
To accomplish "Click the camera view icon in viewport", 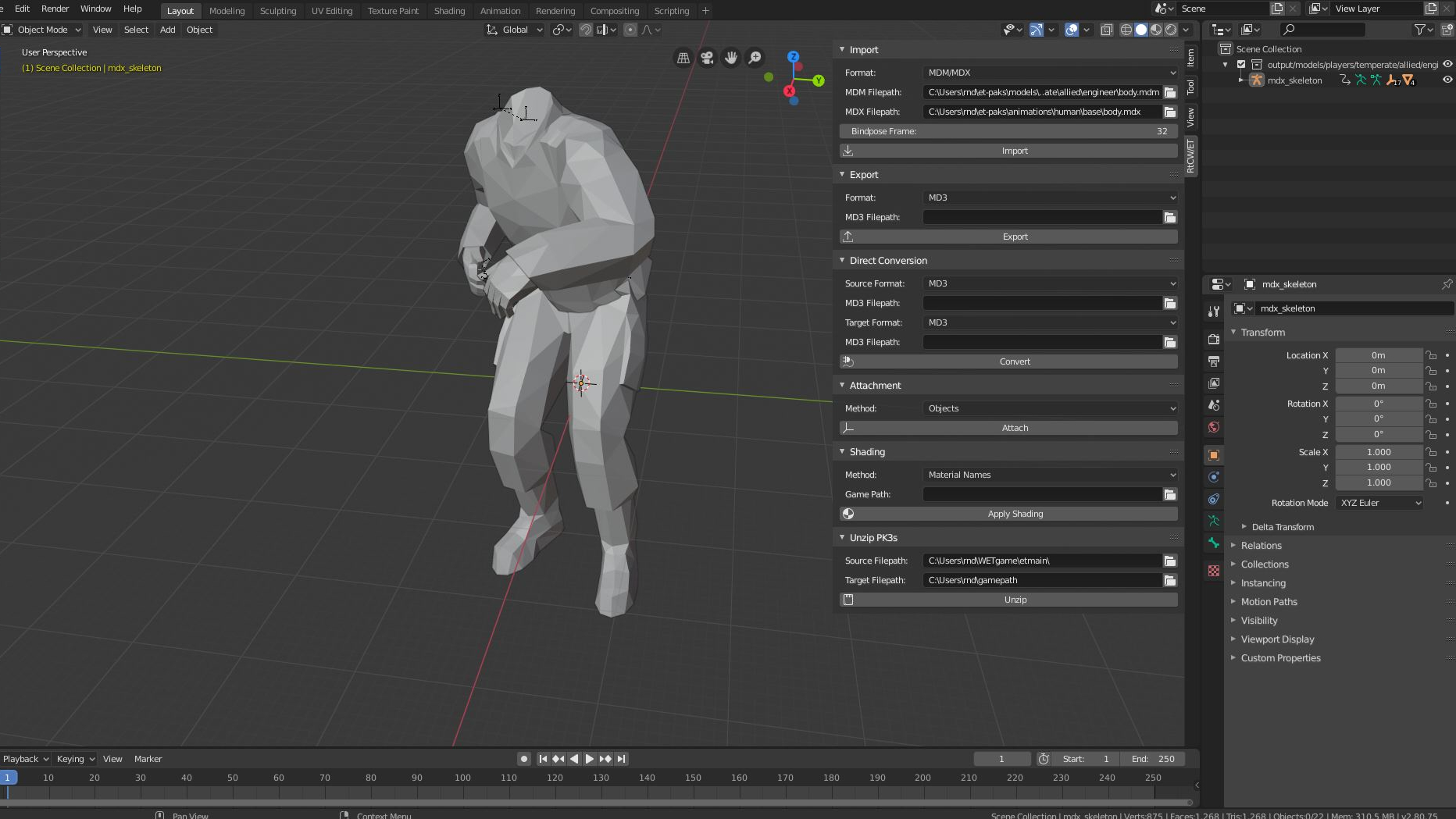I will click(x=707, y=58).
